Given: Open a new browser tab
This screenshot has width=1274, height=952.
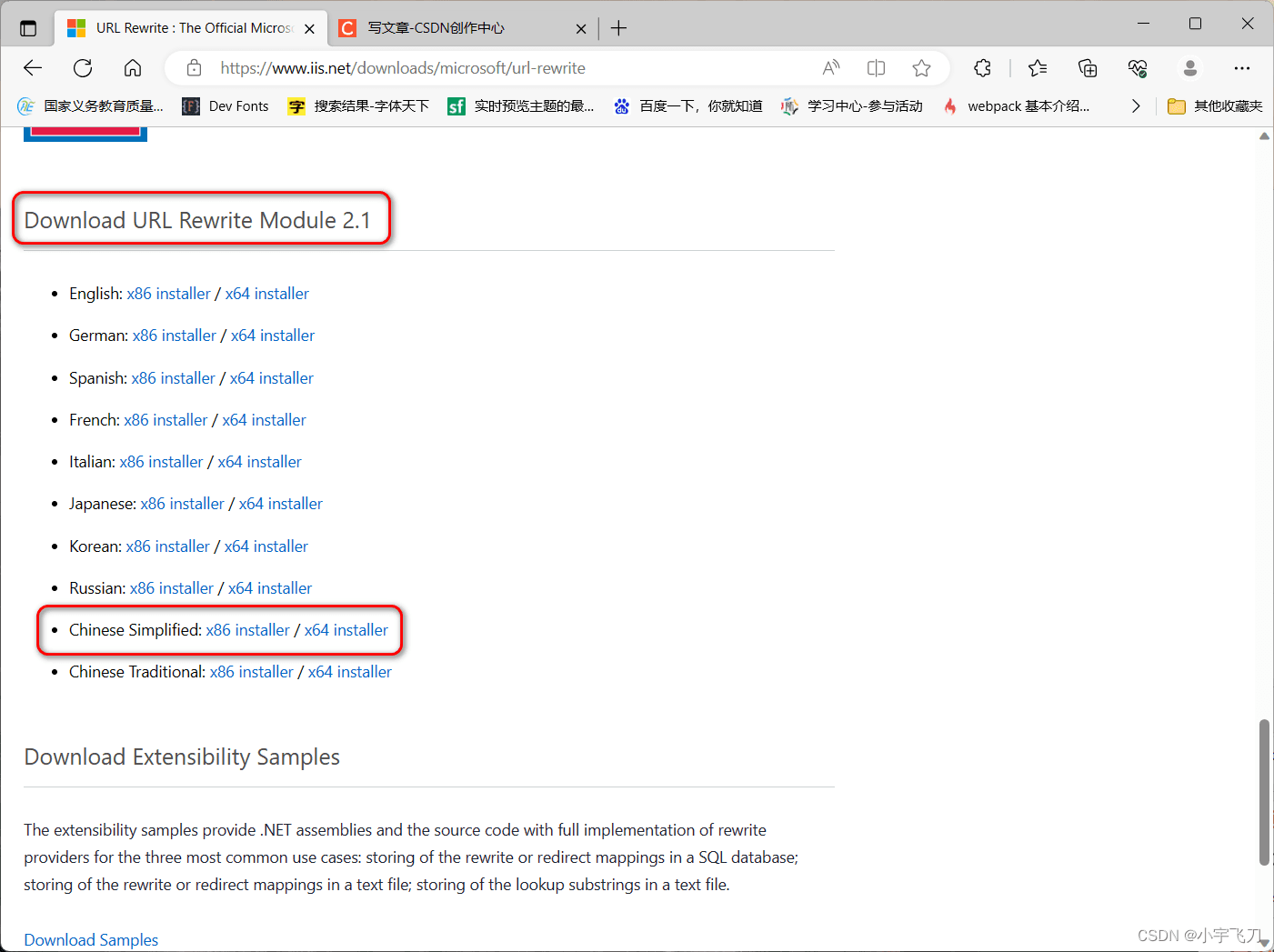Looking at the screenshot, I should click(619, 28).
